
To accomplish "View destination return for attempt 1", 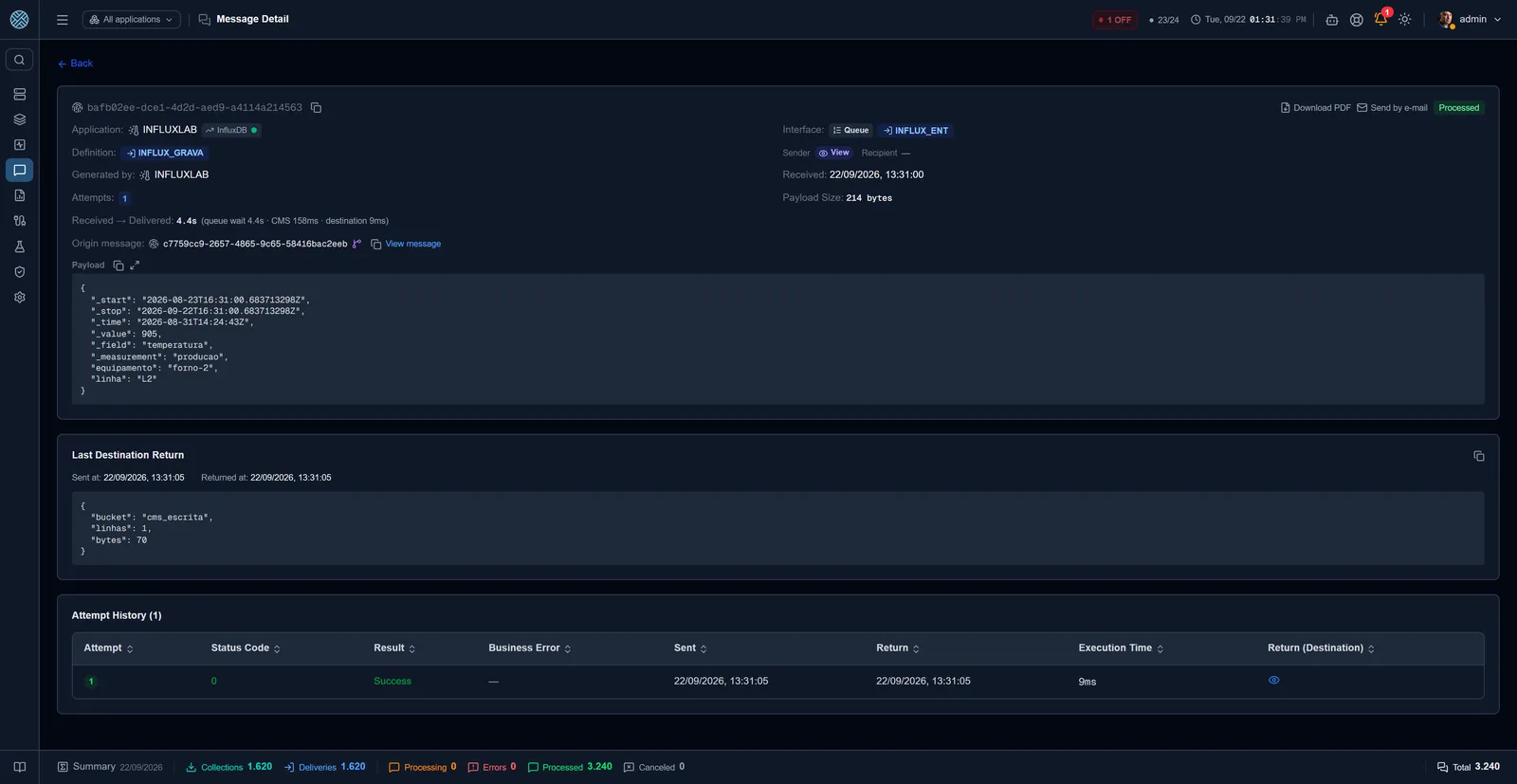I will pyautogui.click(x=1274, y=681).
